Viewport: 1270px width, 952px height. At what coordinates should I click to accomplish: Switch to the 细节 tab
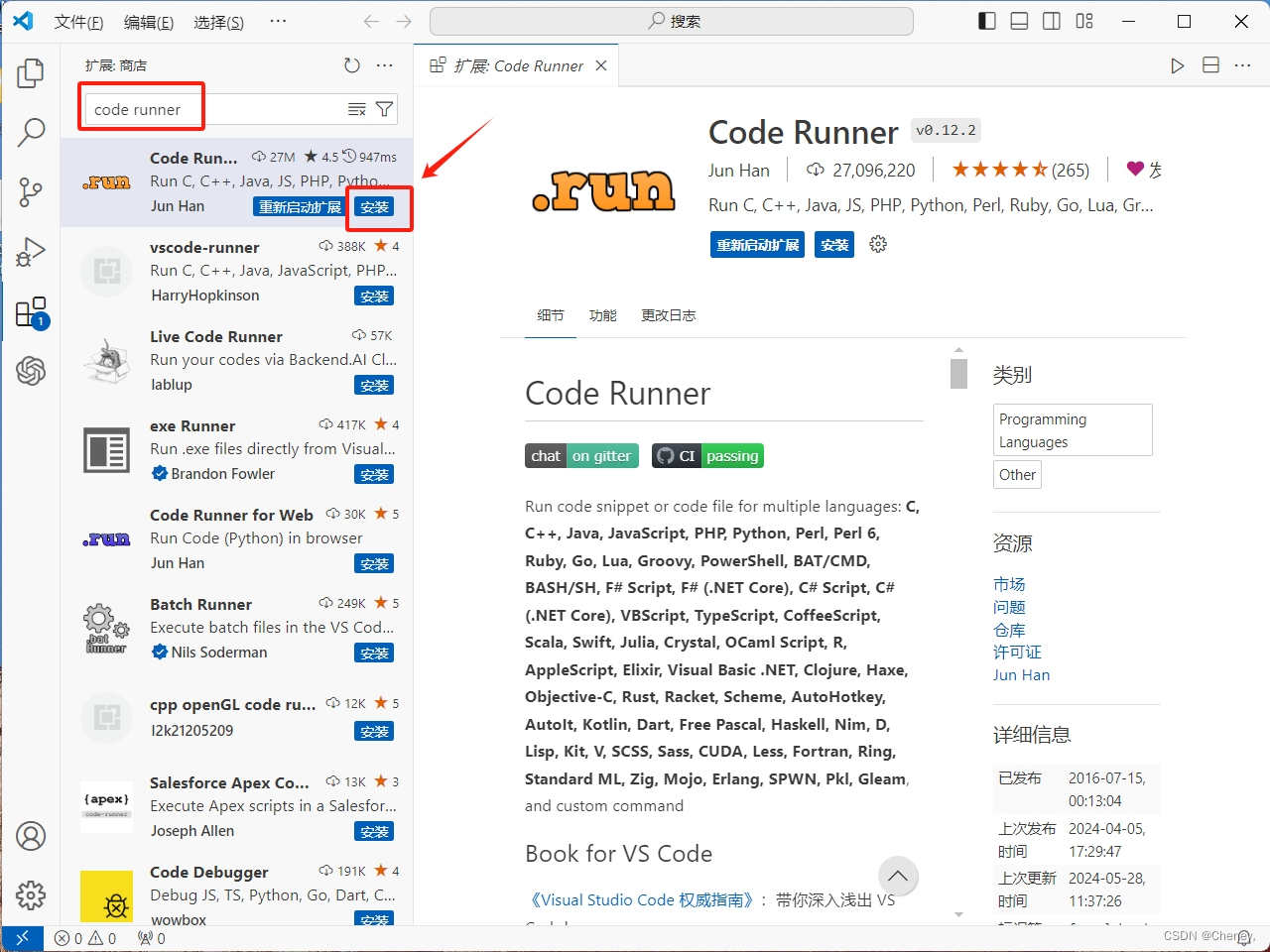(x=551, y=315)
